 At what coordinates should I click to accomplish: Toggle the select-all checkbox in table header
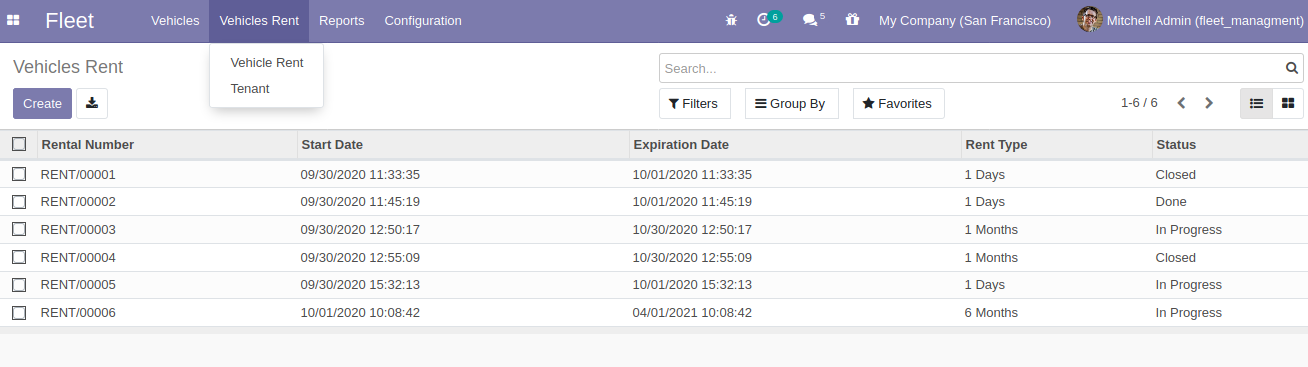pos(19,144)
